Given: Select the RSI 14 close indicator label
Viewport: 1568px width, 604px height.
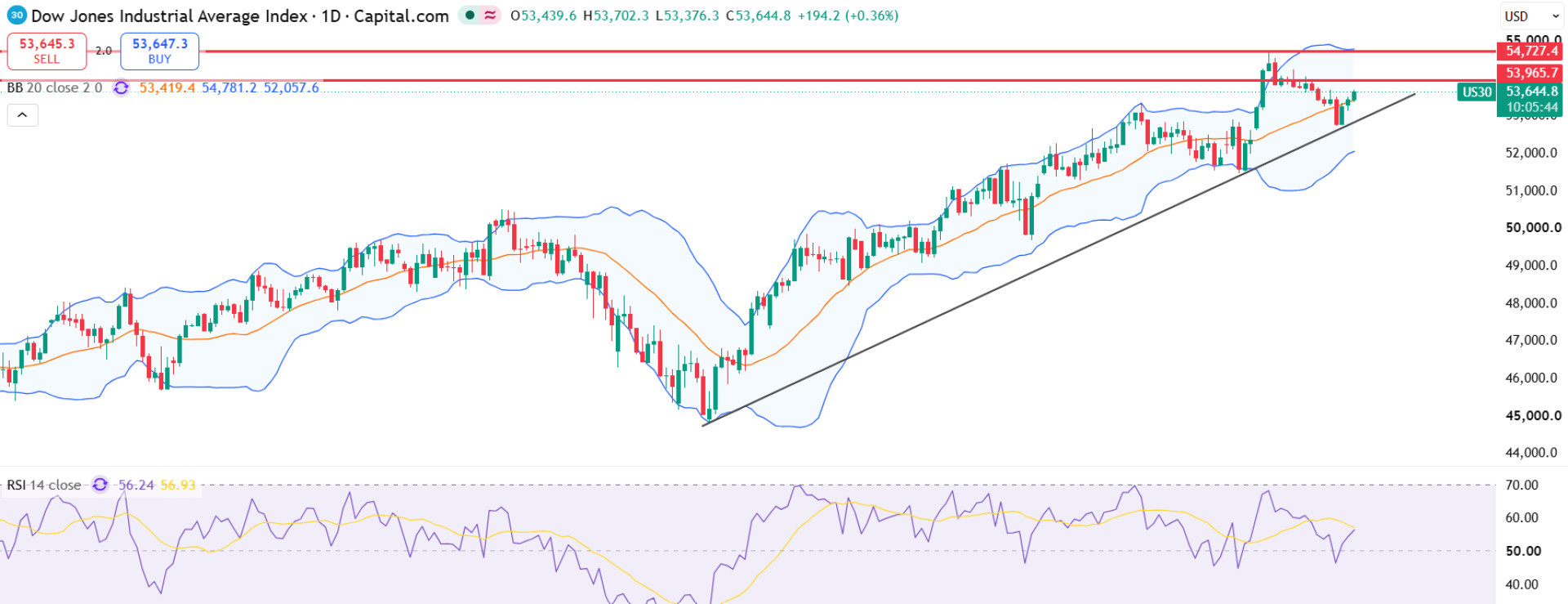Looking at the screenshot, I should [x=44, y=485].
